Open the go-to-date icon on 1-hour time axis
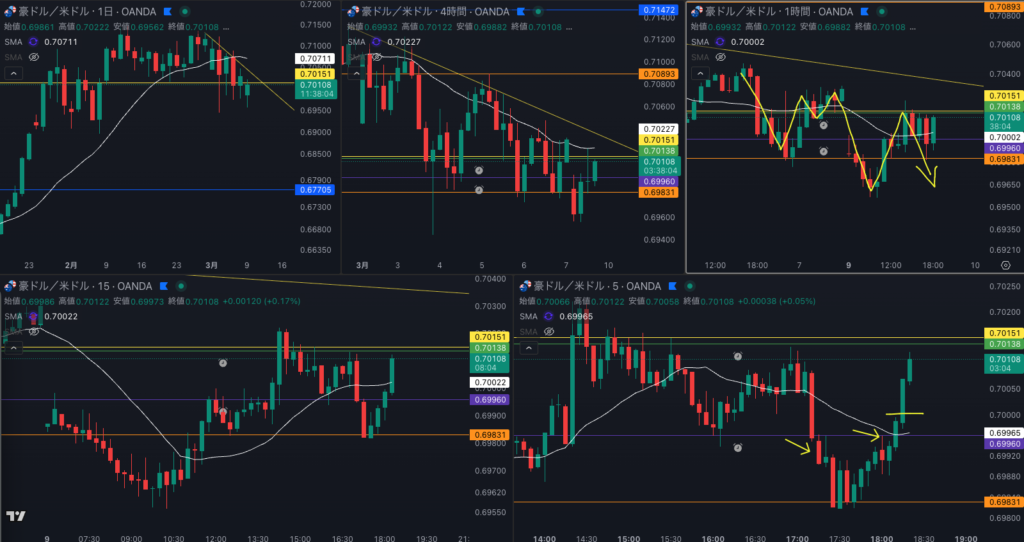 (x=1004, y=265)
